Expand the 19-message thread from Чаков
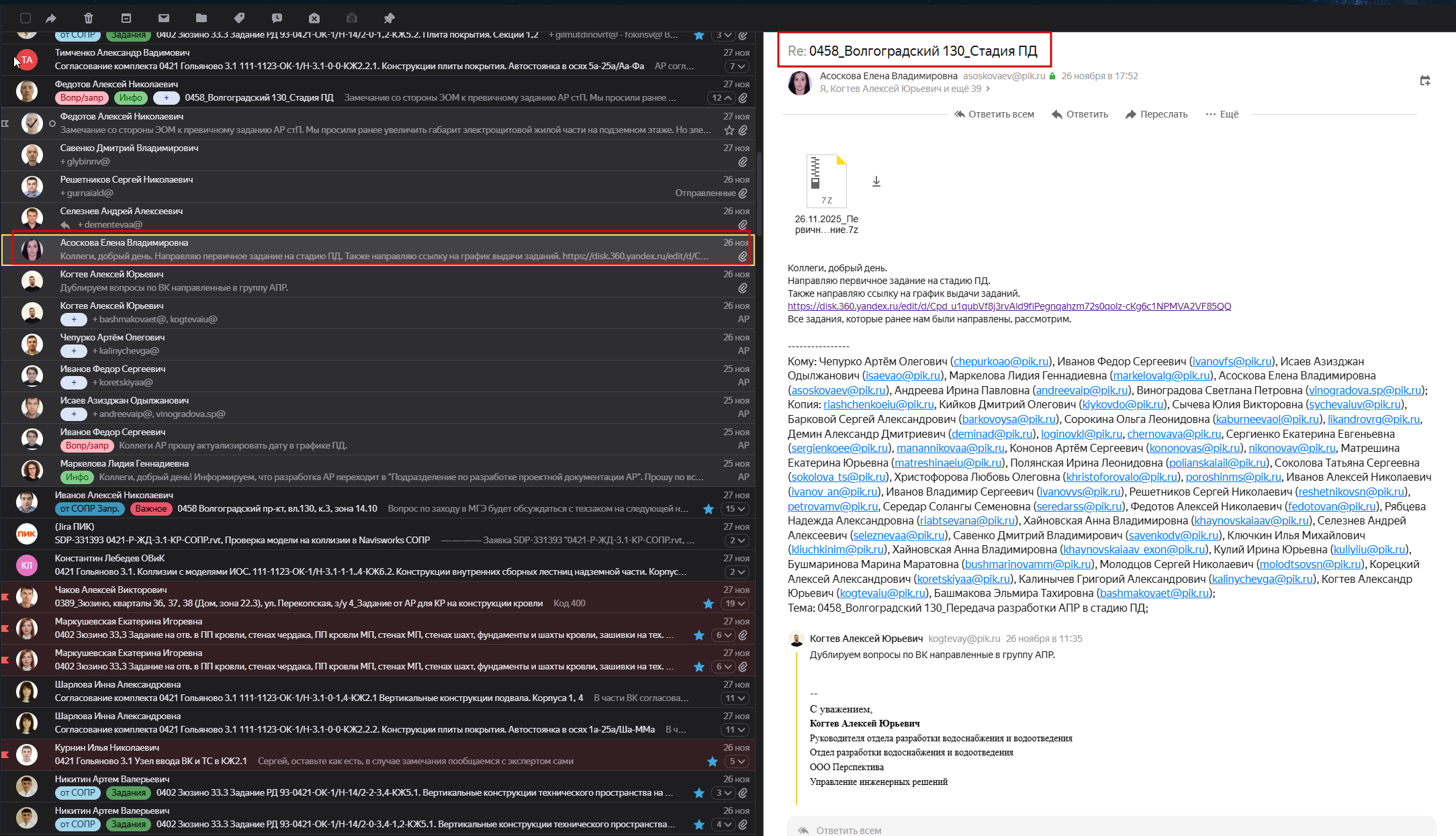This screenshot has width=1456, height=836. (x=735, y=604)
